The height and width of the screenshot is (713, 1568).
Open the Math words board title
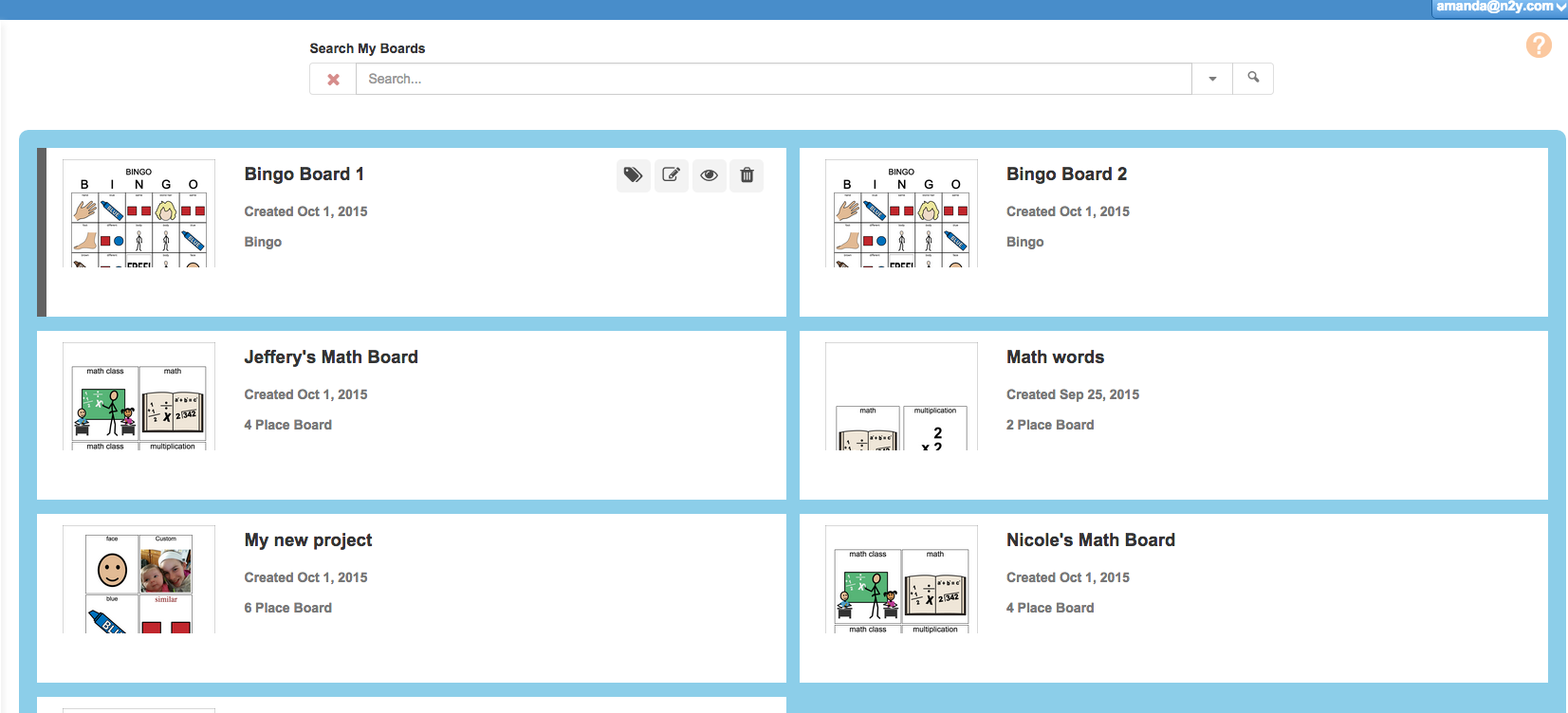click(x=1056, y=357)
